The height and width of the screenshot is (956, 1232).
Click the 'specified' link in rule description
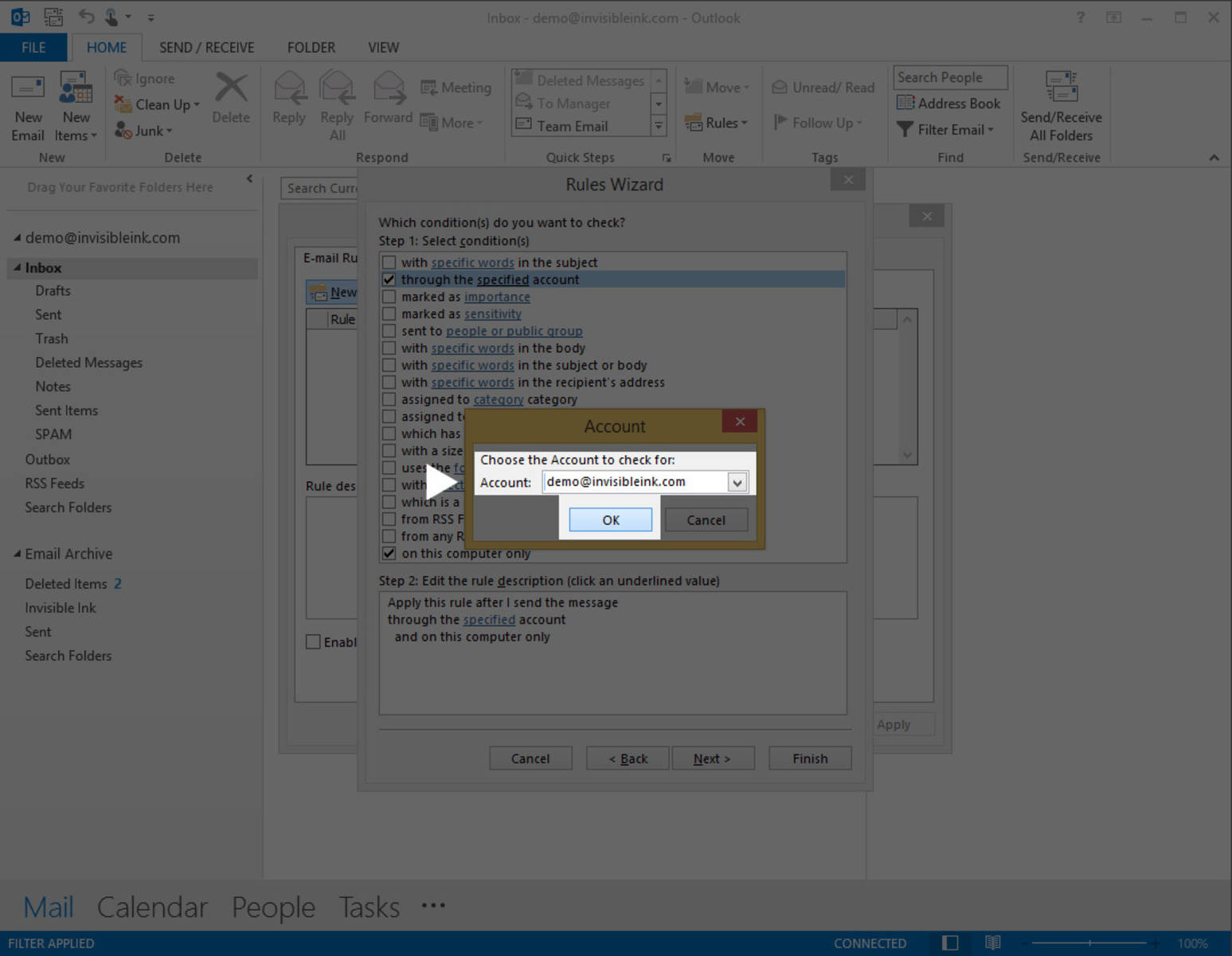(x=489, y=620)
